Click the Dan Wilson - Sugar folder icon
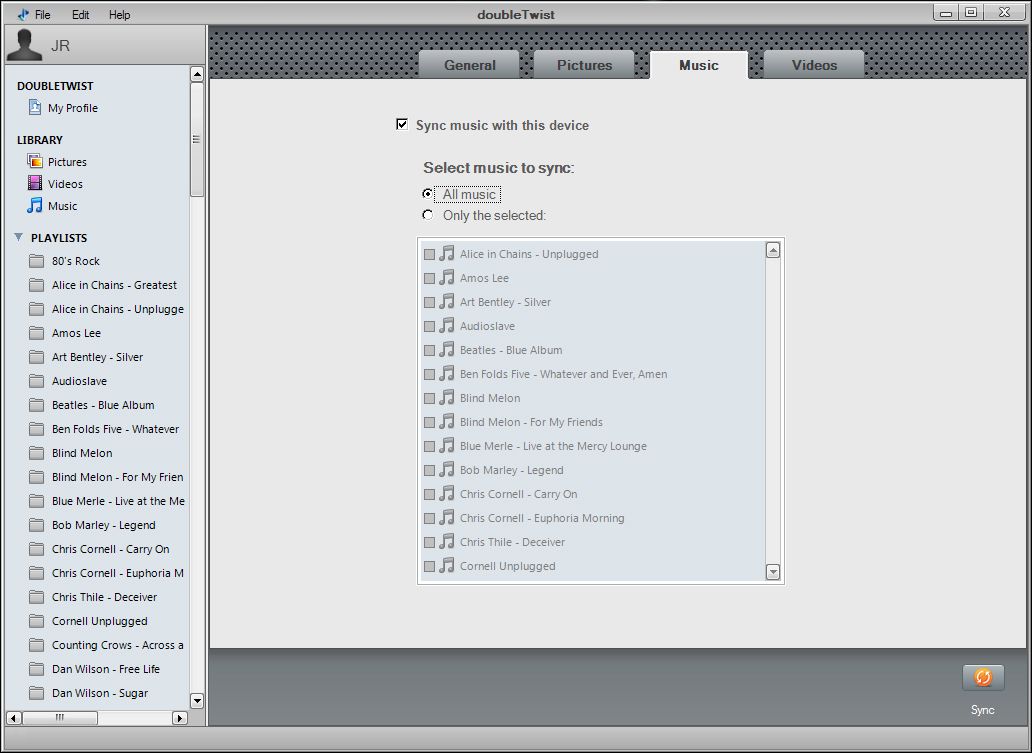The image size is (1032, 753). pyautogui.click(x=37, y=693)
